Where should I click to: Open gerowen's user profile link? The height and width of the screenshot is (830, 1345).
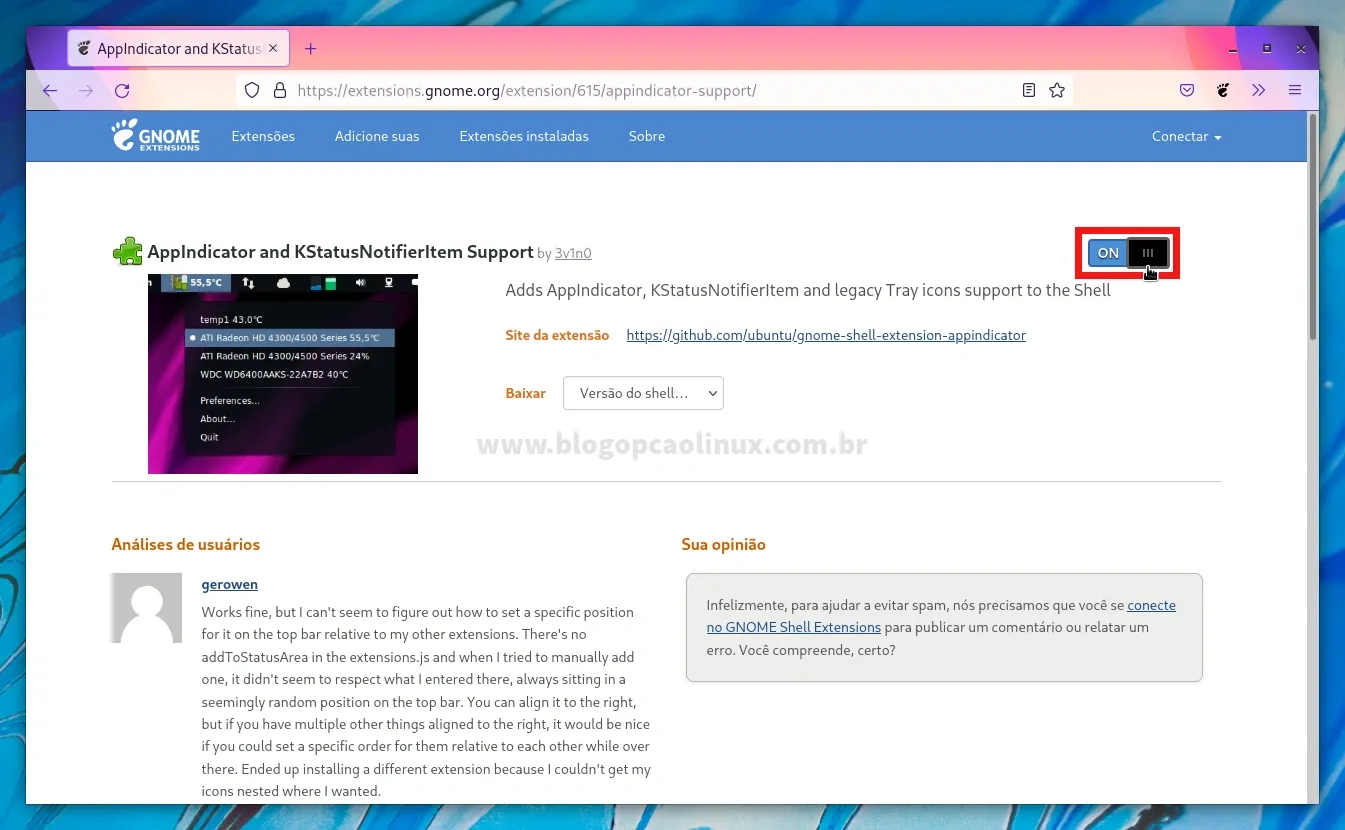tap(230, 584)
